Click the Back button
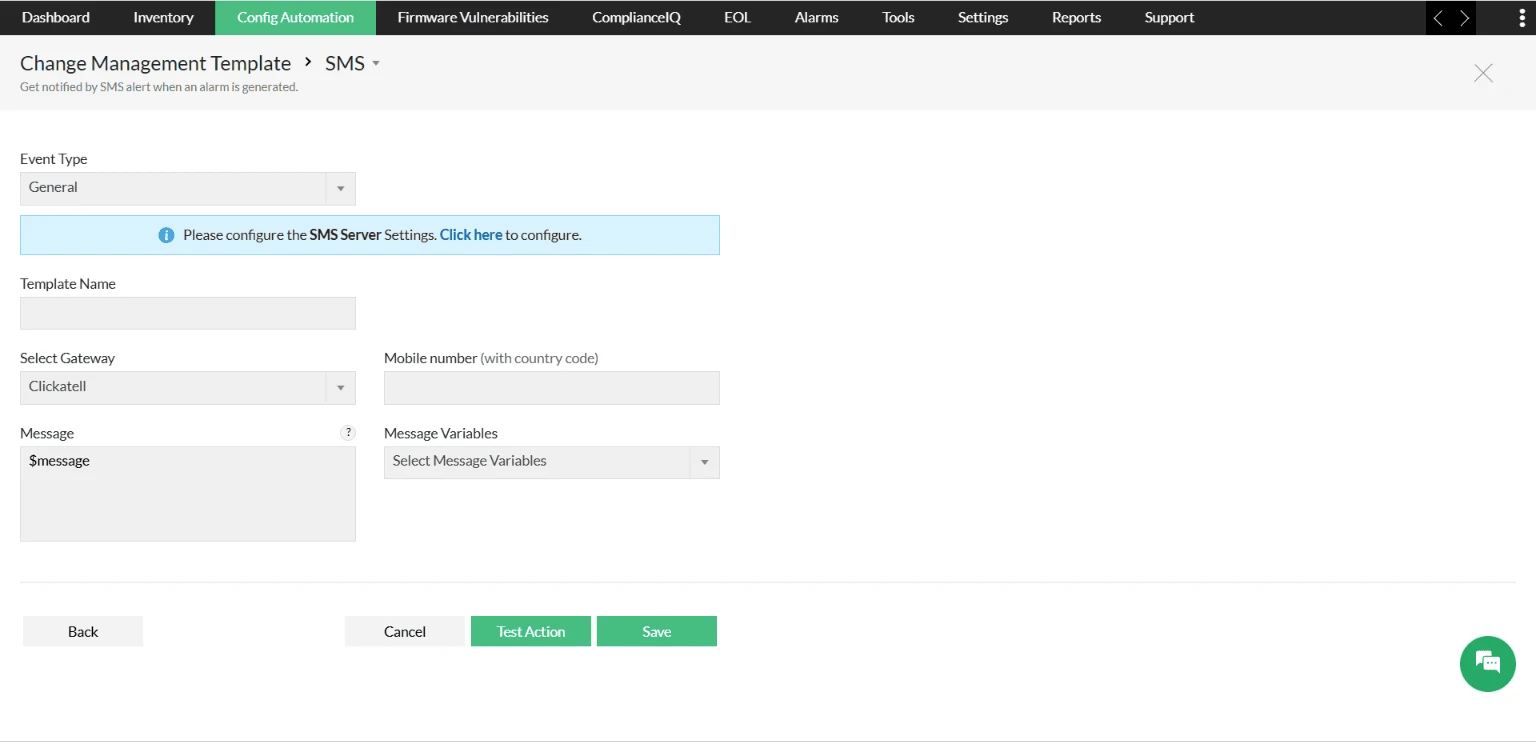This screenshot has height=742, width=1536. [x=83, y=631]
